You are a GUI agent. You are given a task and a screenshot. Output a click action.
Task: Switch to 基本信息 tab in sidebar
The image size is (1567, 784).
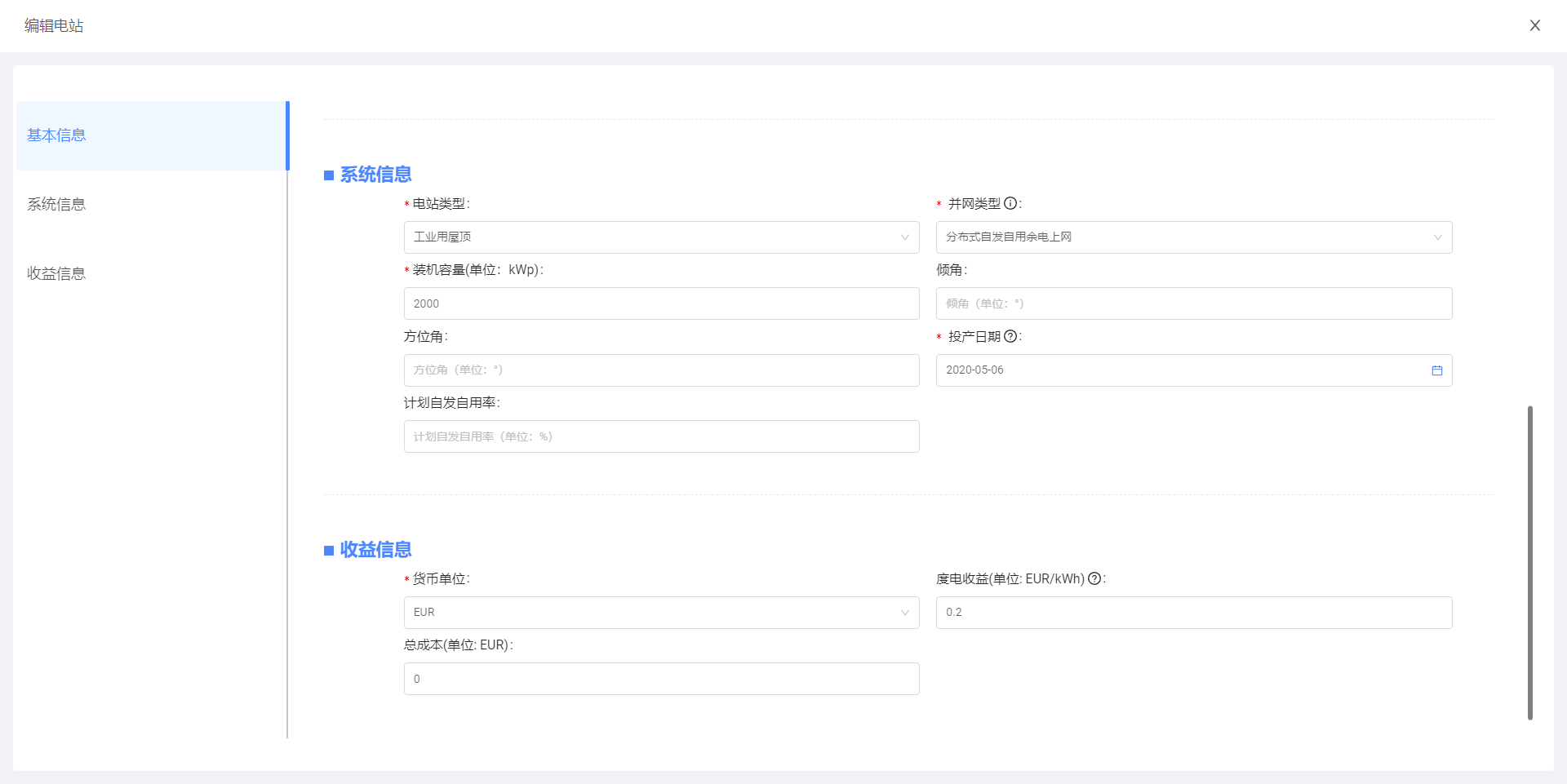pos(56,135)
